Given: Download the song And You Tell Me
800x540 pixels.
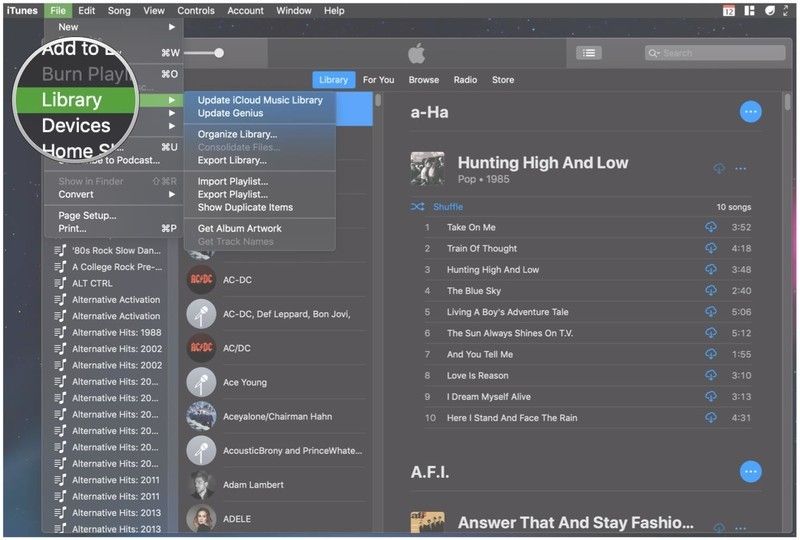Looking at the screenshot, I should coord(711,354).
